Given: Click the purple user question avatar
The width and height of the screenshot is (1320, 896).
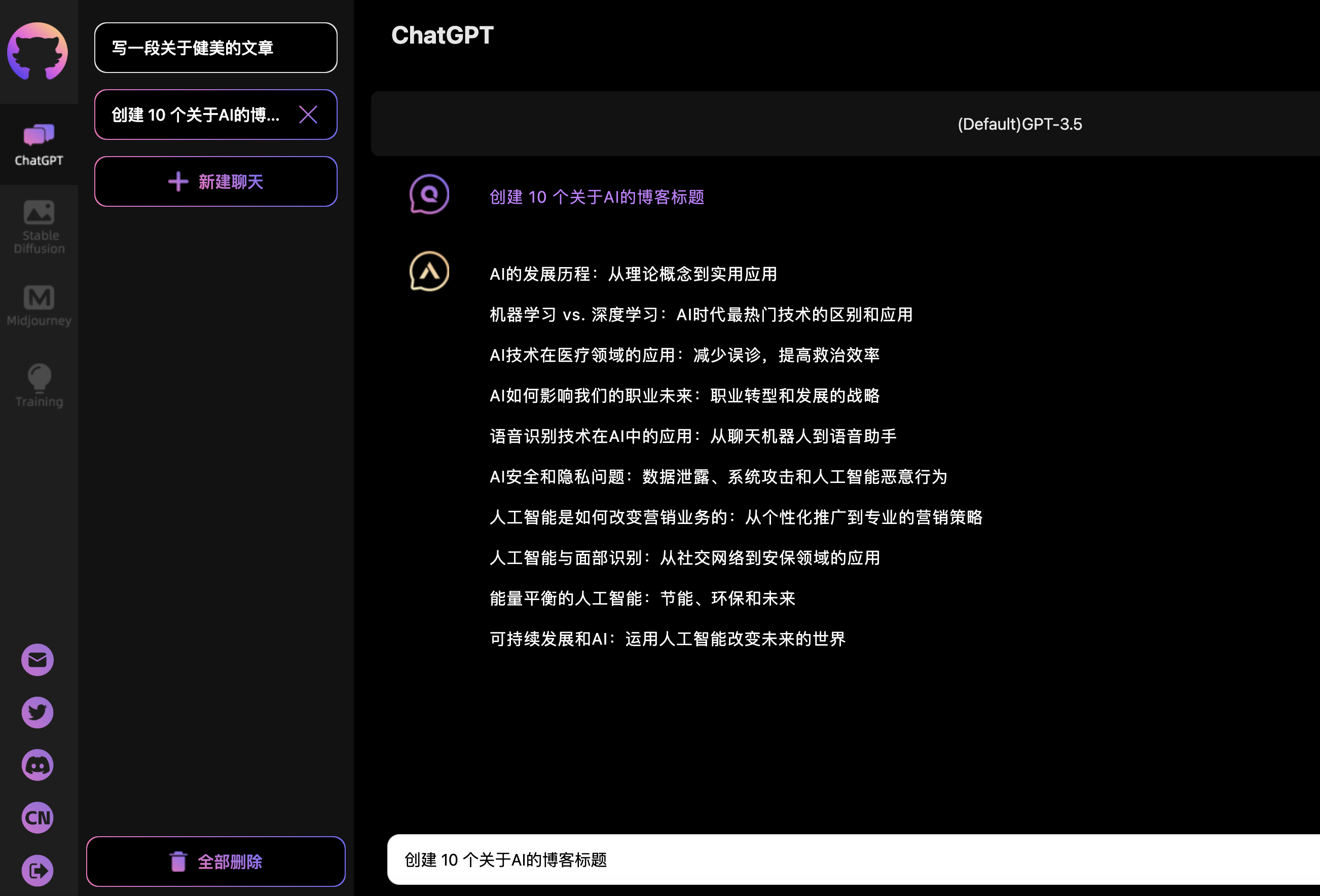Looking at the screenshot, I should tap(429, 194).
